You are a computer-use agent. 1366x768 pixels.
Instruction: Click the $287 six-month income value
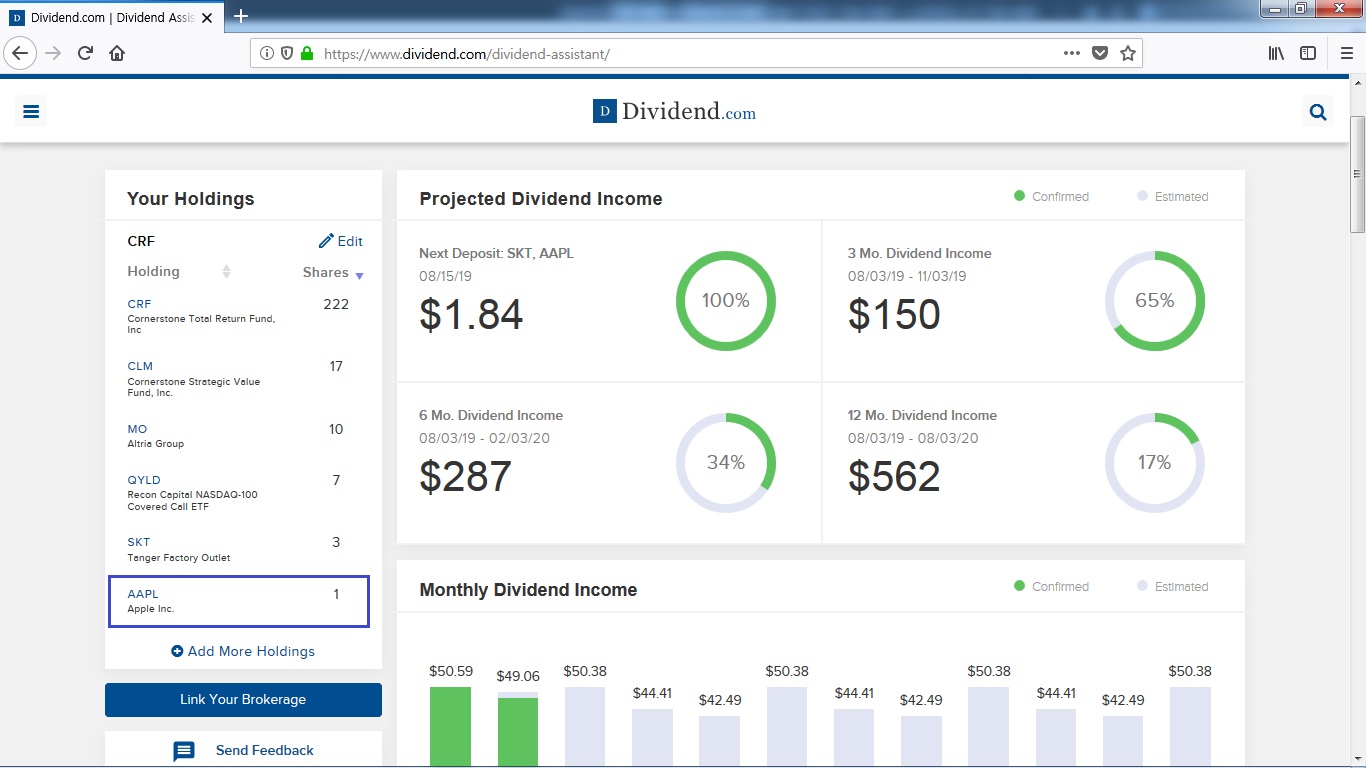point(465,476)
